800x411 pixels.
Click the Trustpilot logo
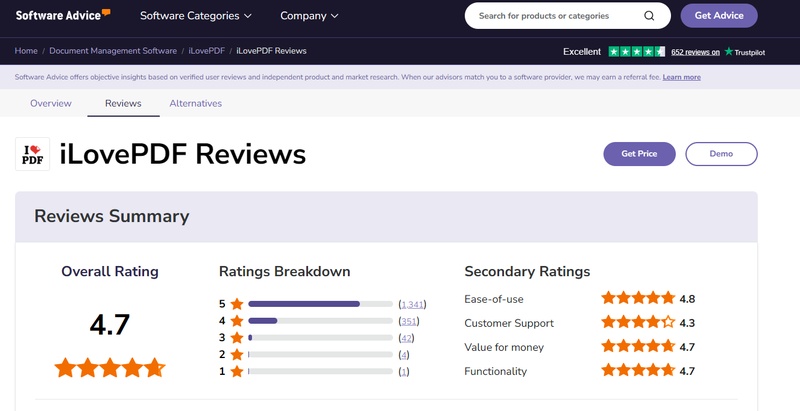click(x=745, y=52)
